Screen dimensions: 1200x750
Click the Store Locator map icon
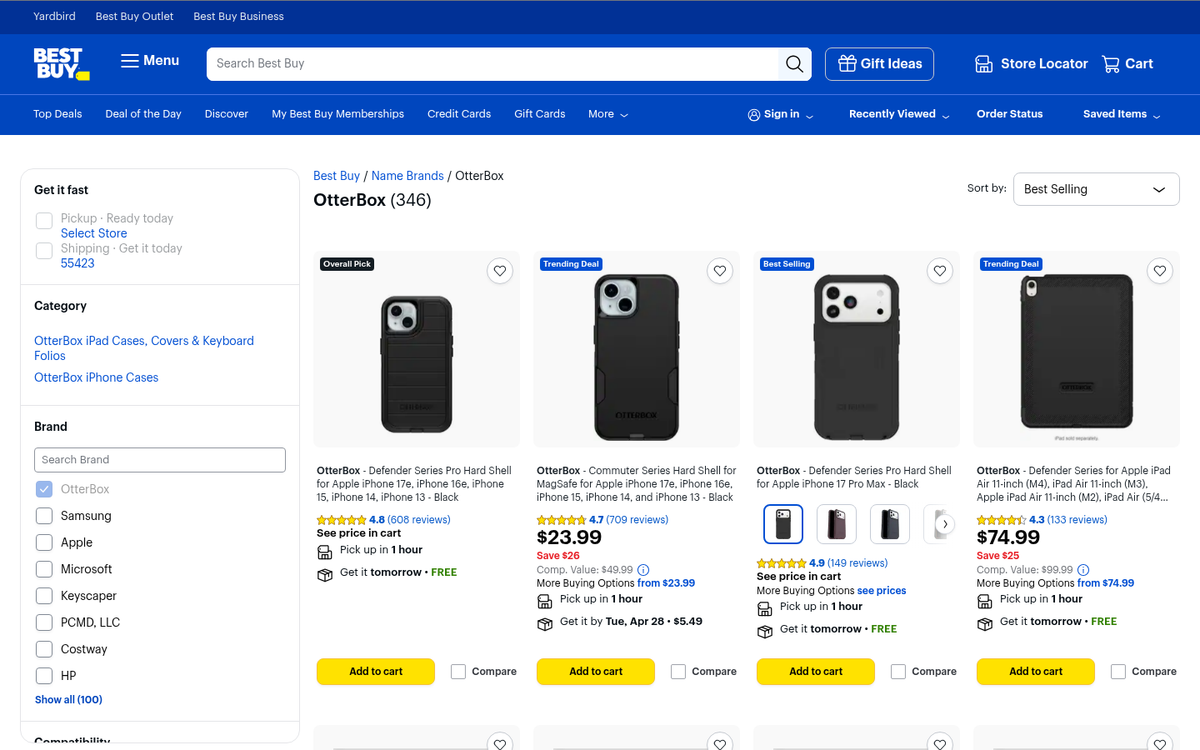(x=981, y=63)
